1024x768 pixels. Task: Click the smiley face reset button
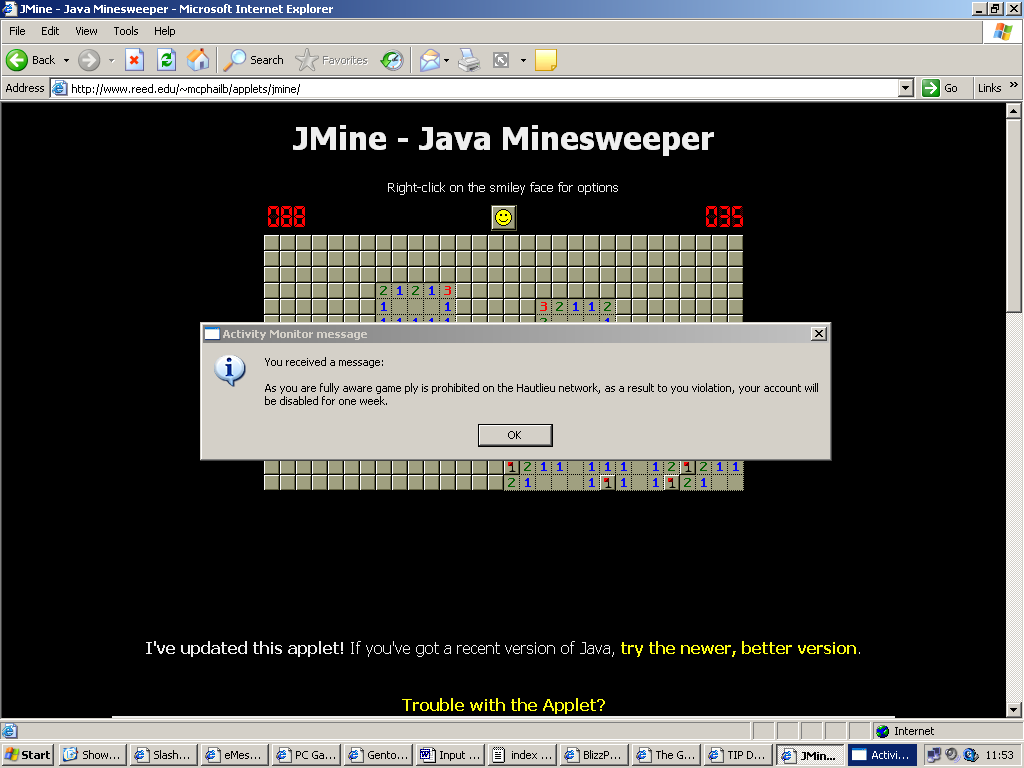[504, 217]
